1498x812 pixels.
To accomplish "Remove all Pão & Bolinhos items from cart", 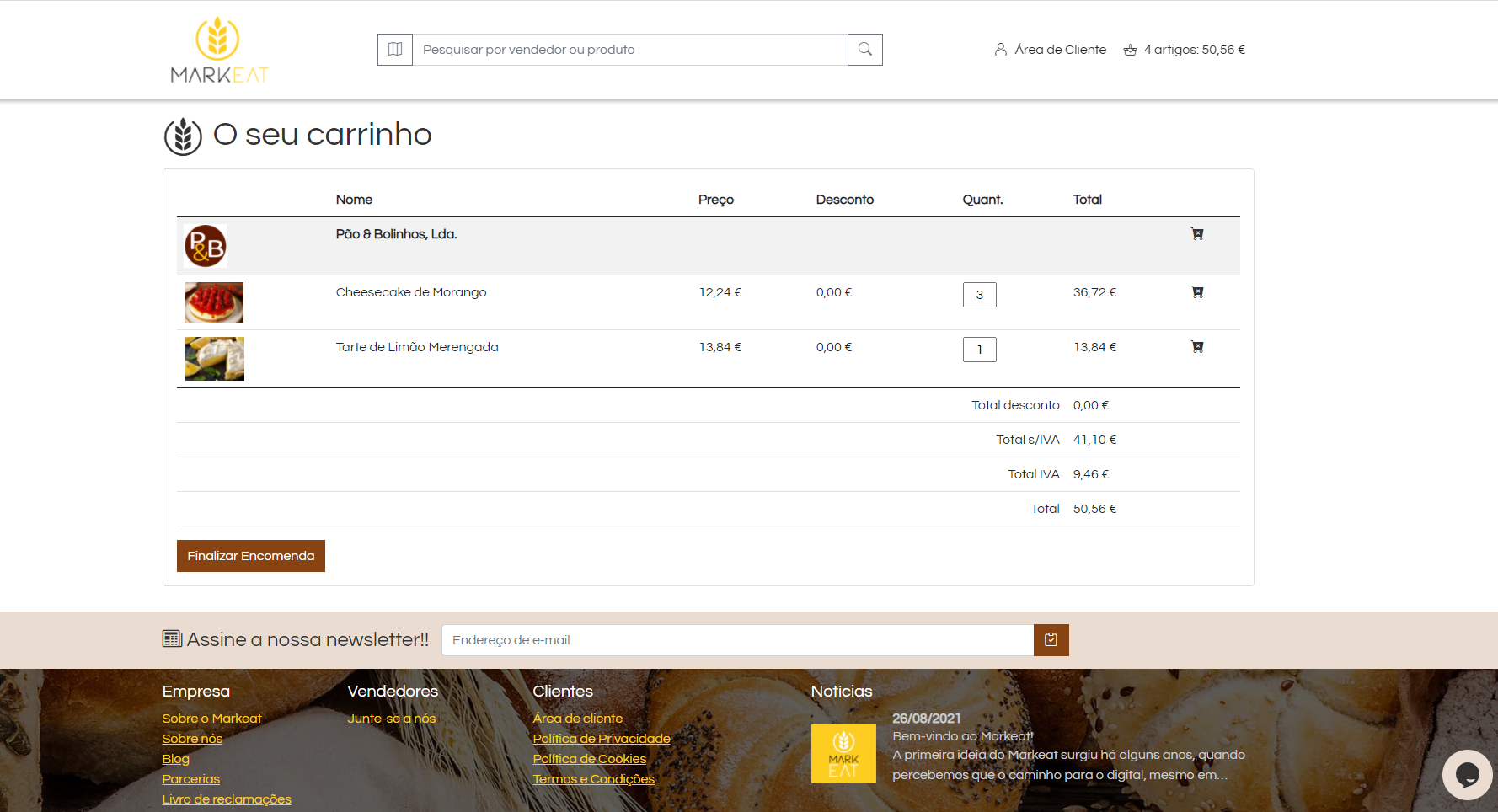I will [x=1197, y=234].
